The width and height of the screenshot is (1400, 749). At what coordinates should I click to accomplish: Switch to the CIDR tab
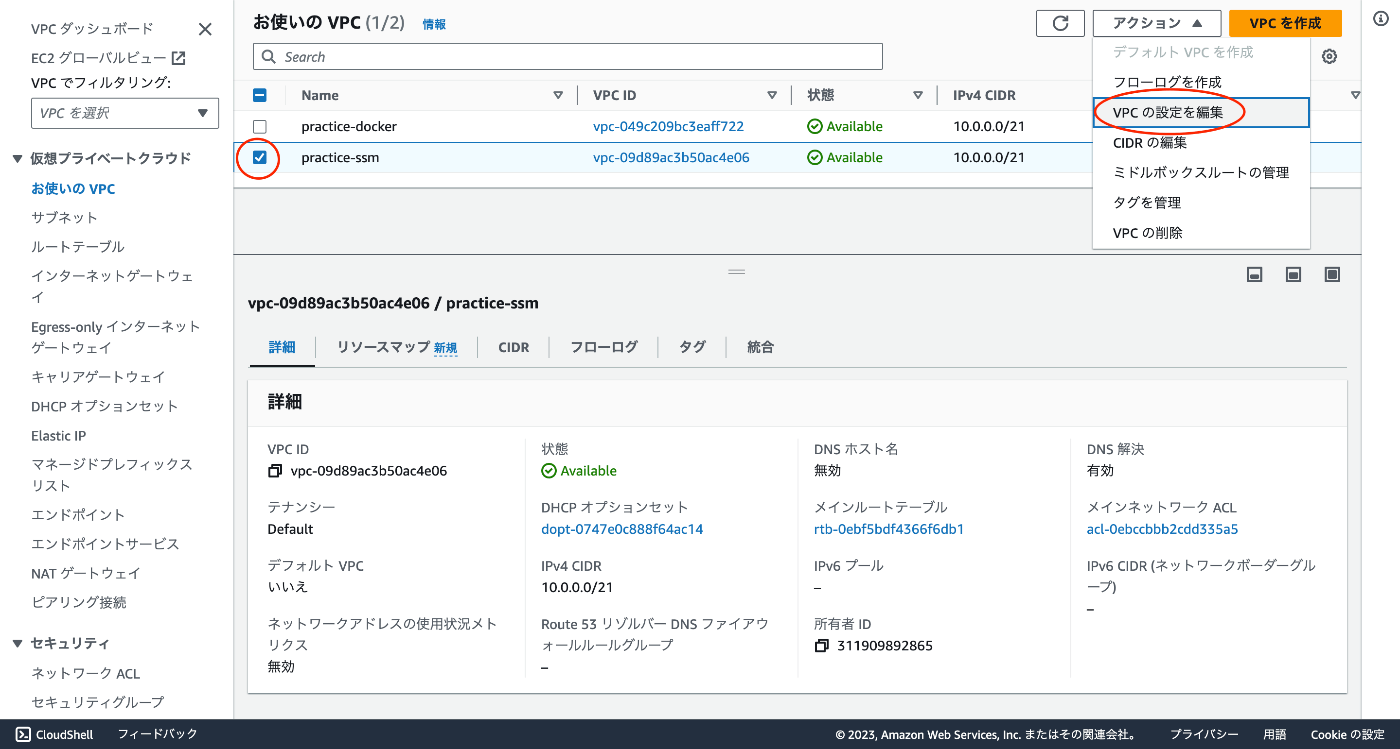pyautogui.click(x=514, y=347)
